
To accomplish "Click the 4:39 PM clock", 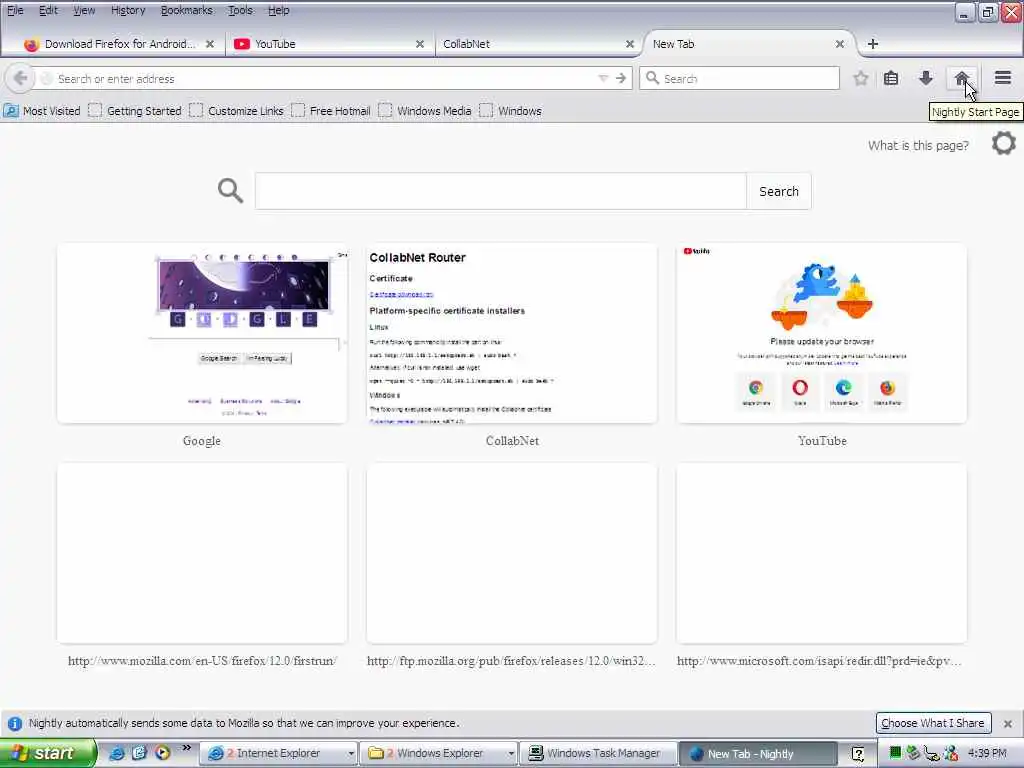I will pos(987,754).
